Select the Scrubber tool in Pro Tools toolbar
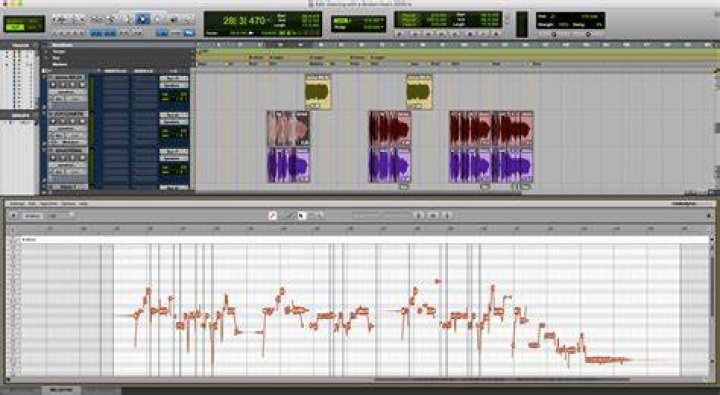720x395 pixels. point(174,19)
